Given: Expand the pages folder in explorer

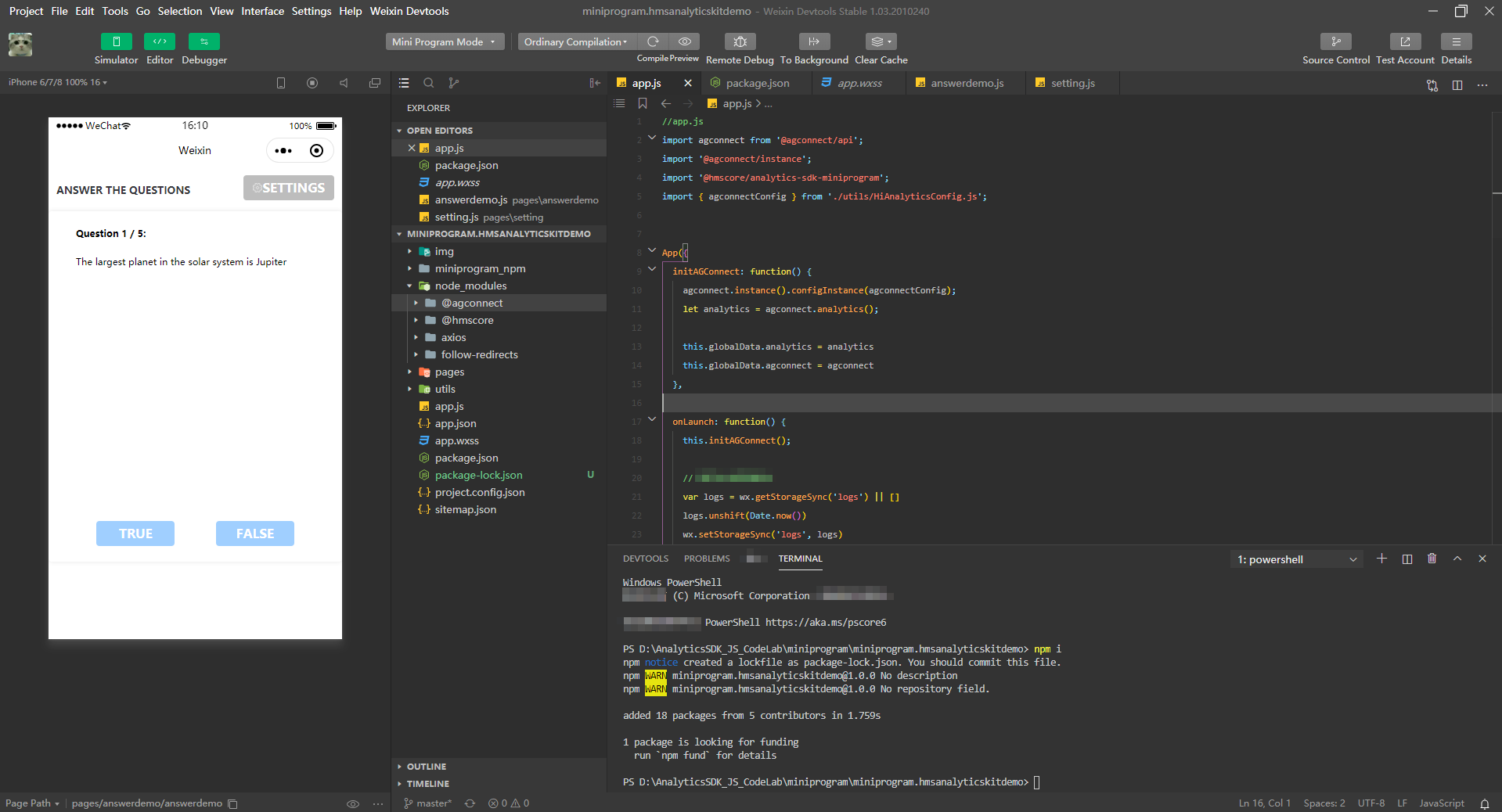Looking at the screenshot, I should point(449,372).
